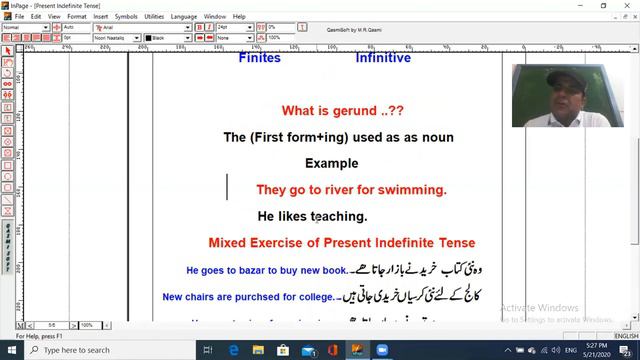The width and height of the screenshot is (640, 360).
Task: Click first red arrow icon beside None
Action: (x=199, y=38)
